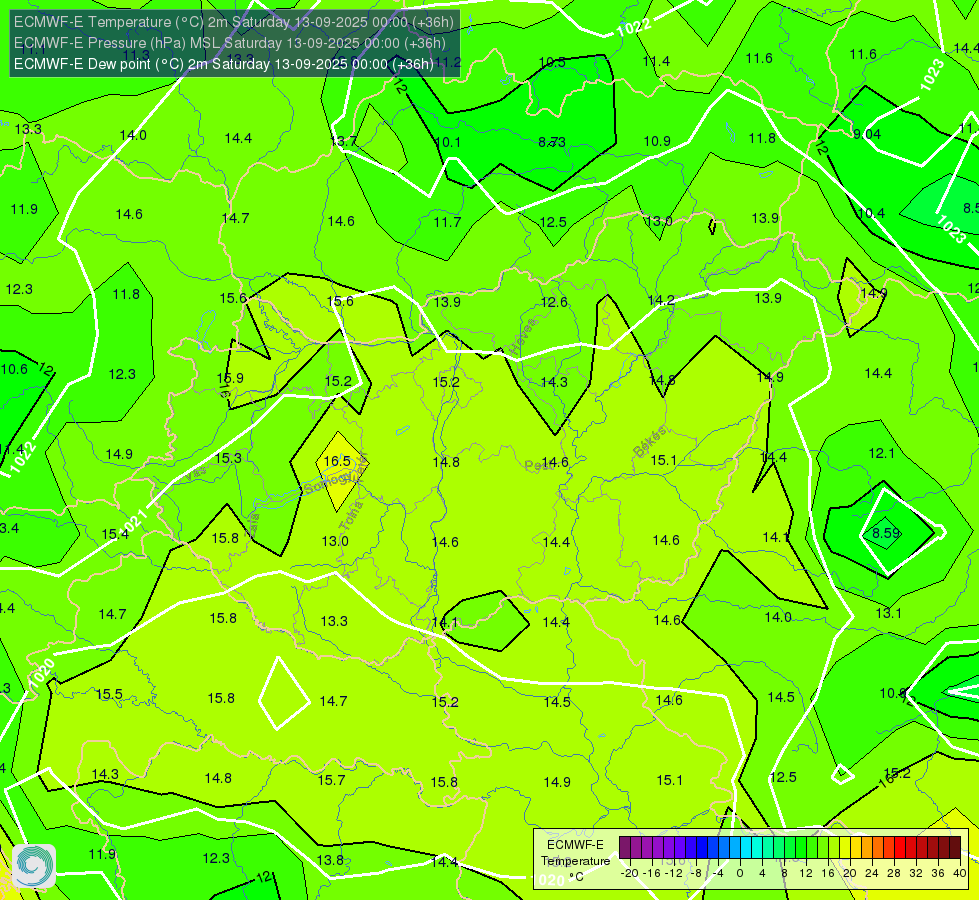Click the Heves county label
This screenshot has height=900, width=979.
[x=523, y=337]
